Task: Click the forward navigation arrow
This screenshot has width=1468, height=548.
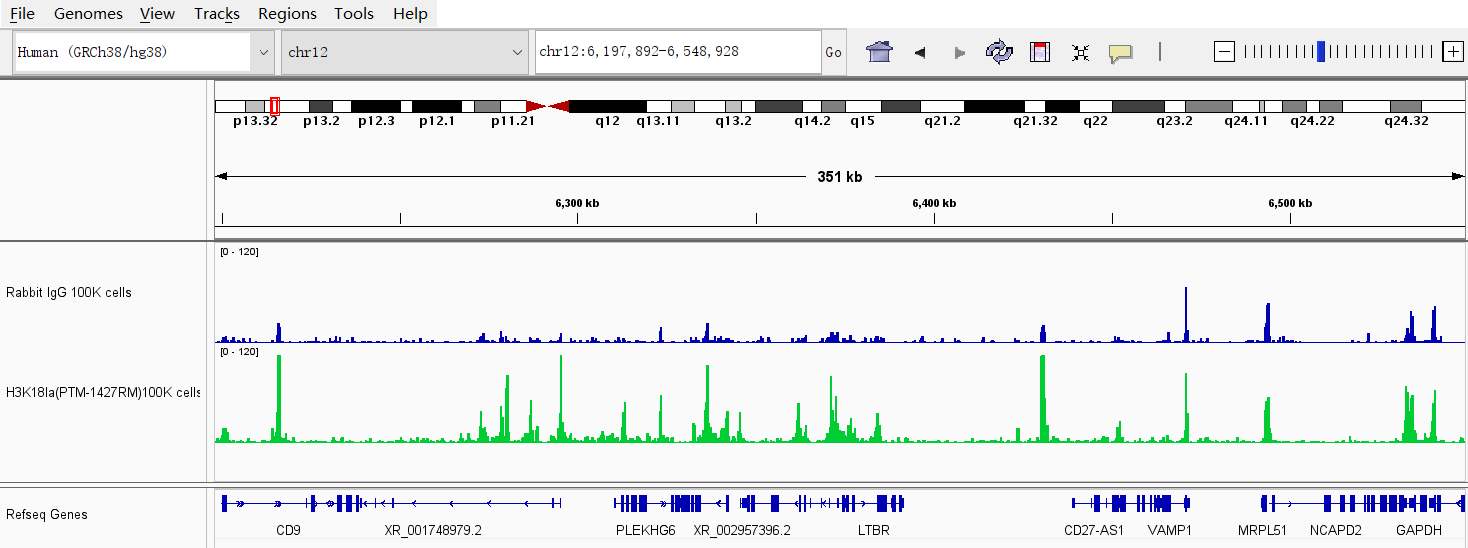Action: pyautogui.click(x=960, y=52)
